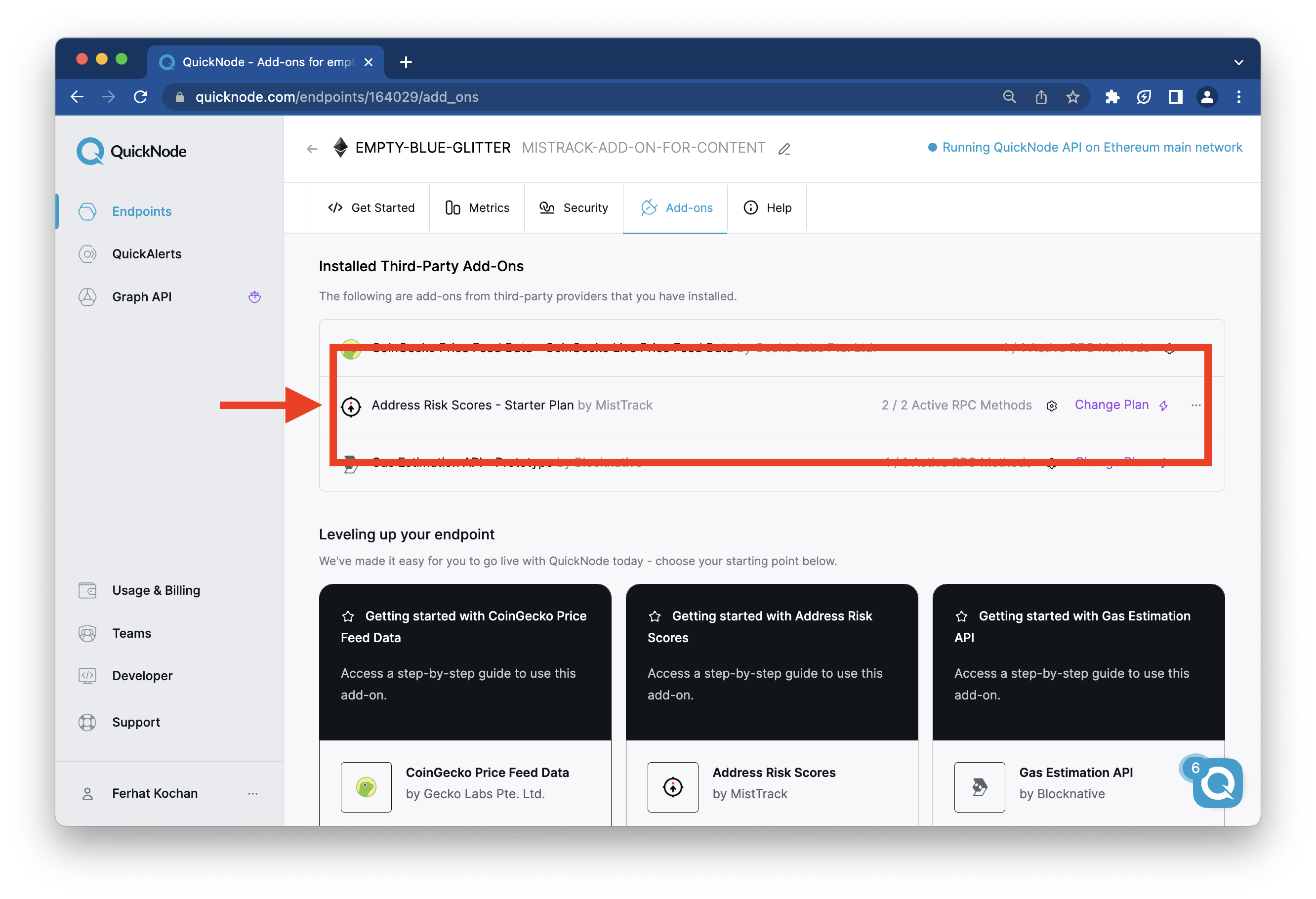Open the Chrome profile avatar
The height and width of the screenshot is (899, 1316).
click(x=1207, y=97)
